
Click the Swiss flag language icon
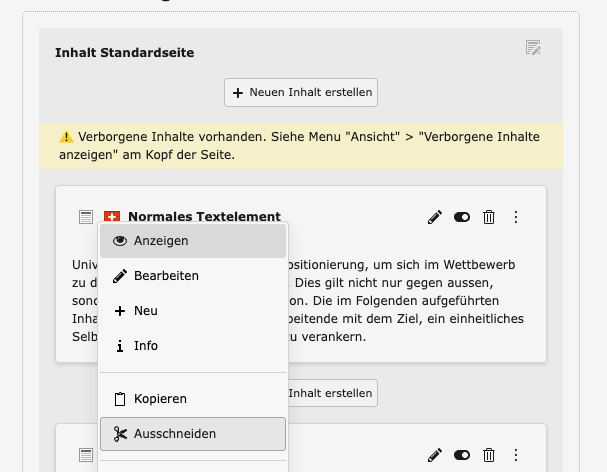[111, 217]
